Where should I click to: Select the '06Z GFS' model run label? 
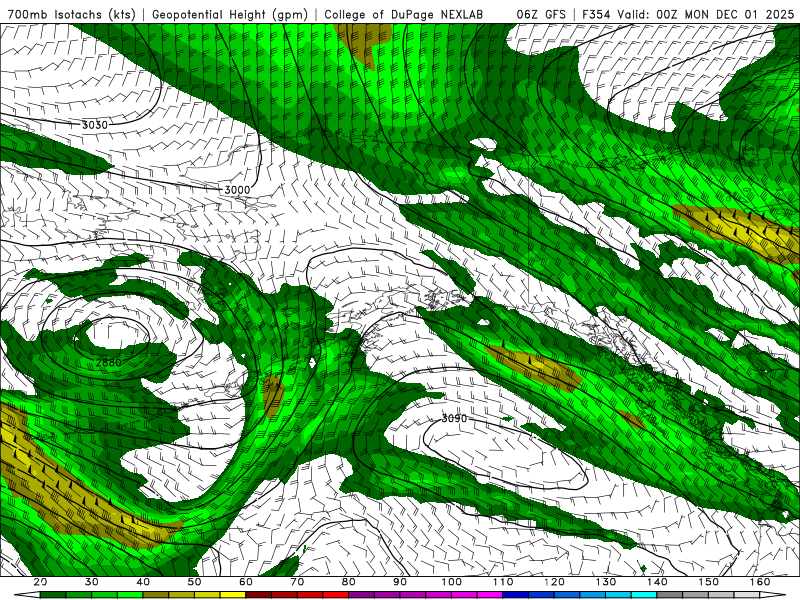541,15
